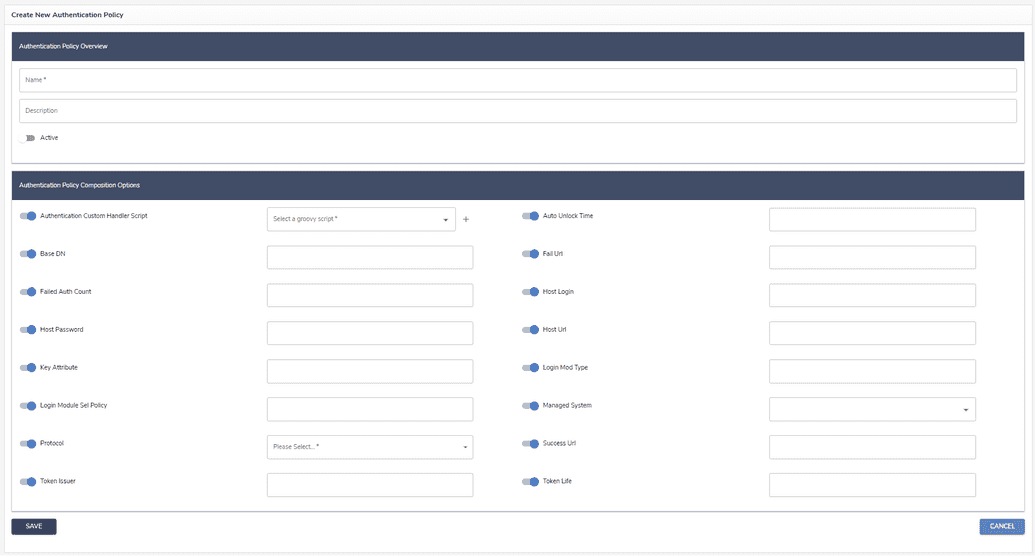Turn off the Host Url toggle
Screen dimensions: 1035x557
click(x=531, y=330)
